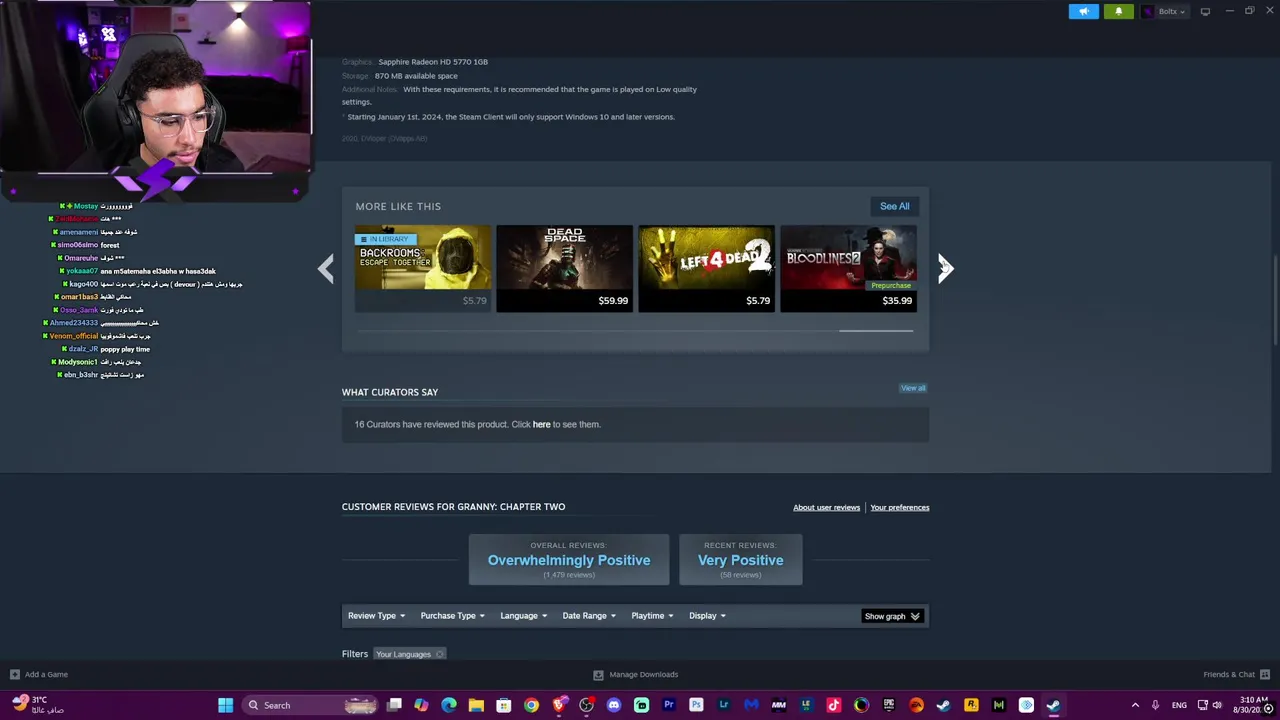Follow the 'here' curator reviews link
Image resolution: width=1280 pixels, height=720 pixels.
coord(541,424)
